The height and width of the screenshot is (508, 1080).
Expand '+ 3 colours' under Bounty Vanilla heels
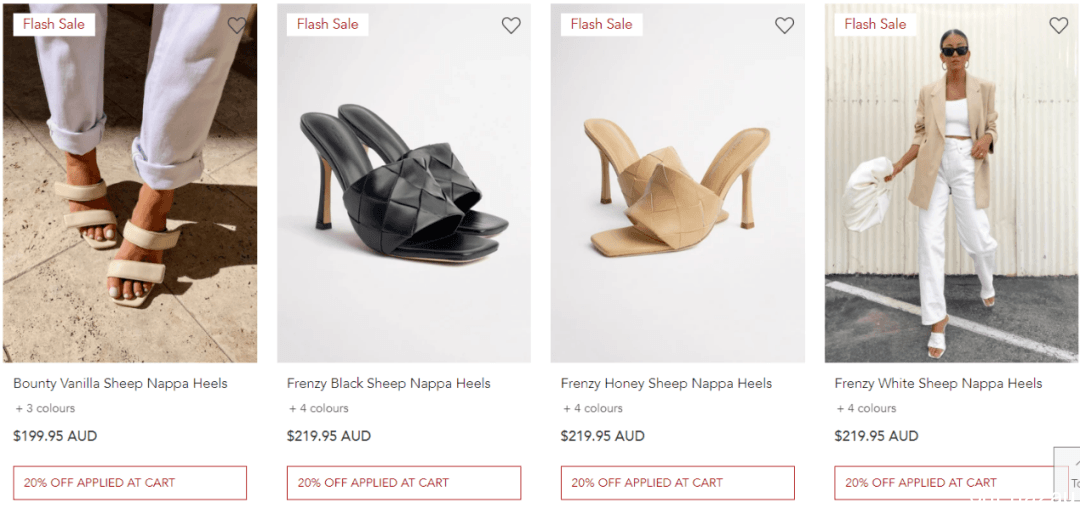click(x=45, y=408)
